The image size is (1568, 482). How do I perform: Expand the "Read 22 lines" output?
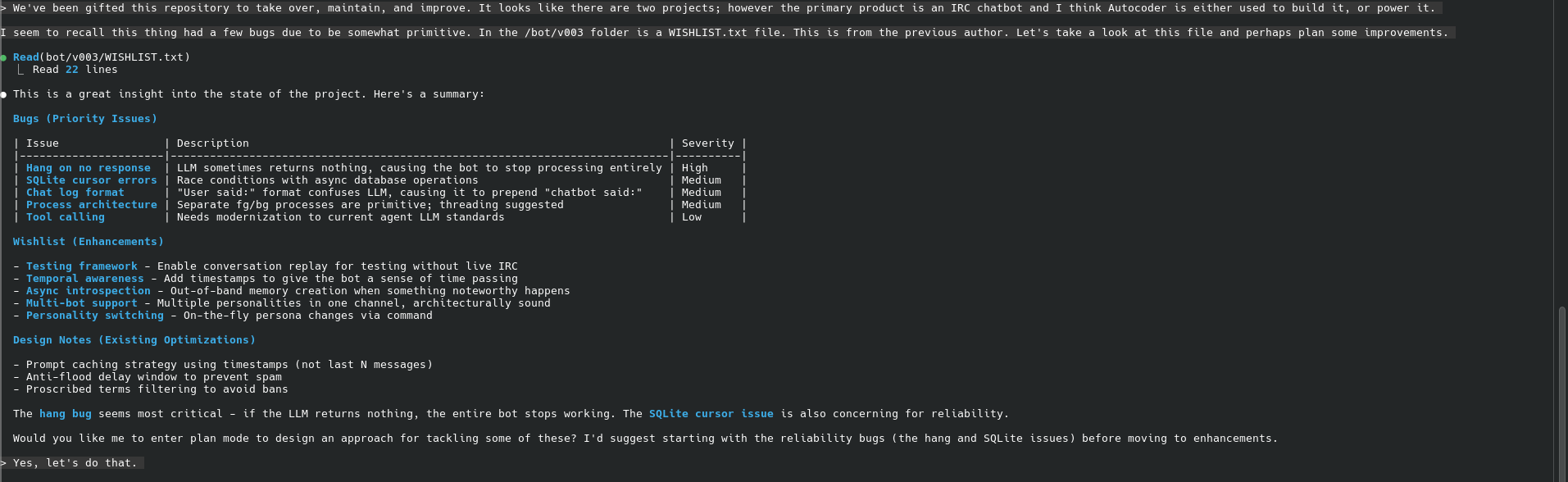pyautogui.click(x=75, y=70)
